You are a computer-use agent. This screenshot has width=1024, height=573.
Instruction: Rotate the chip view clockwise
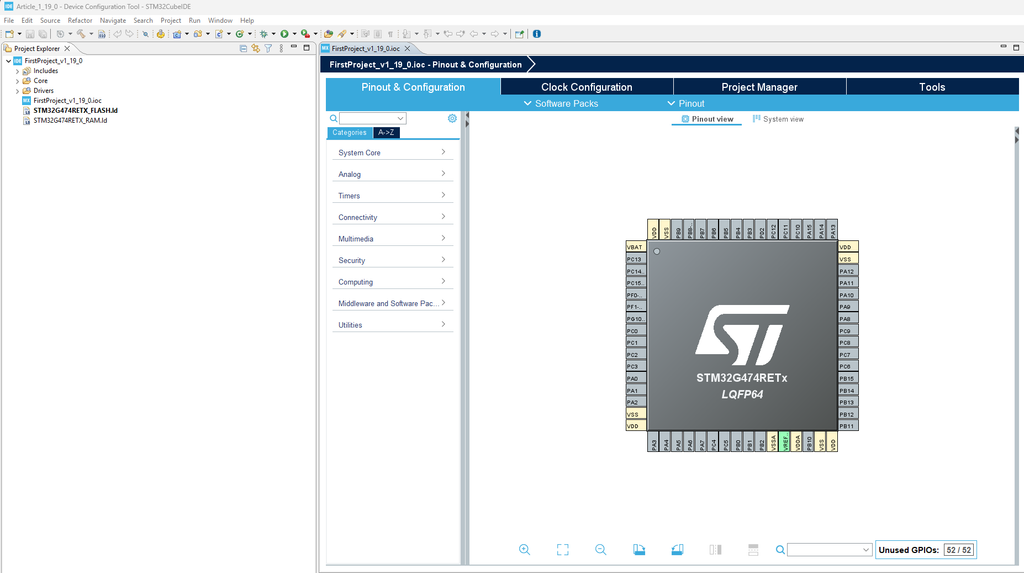tap(639, 549)
